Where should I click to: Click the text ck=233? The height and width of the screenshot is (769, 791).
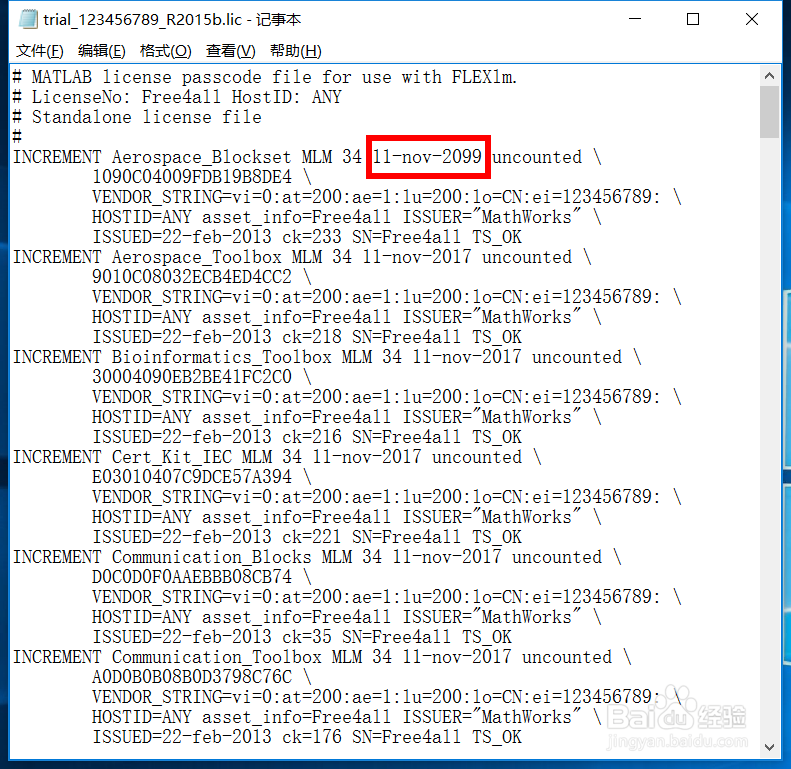pyautogui.click(x=312, y=237)
